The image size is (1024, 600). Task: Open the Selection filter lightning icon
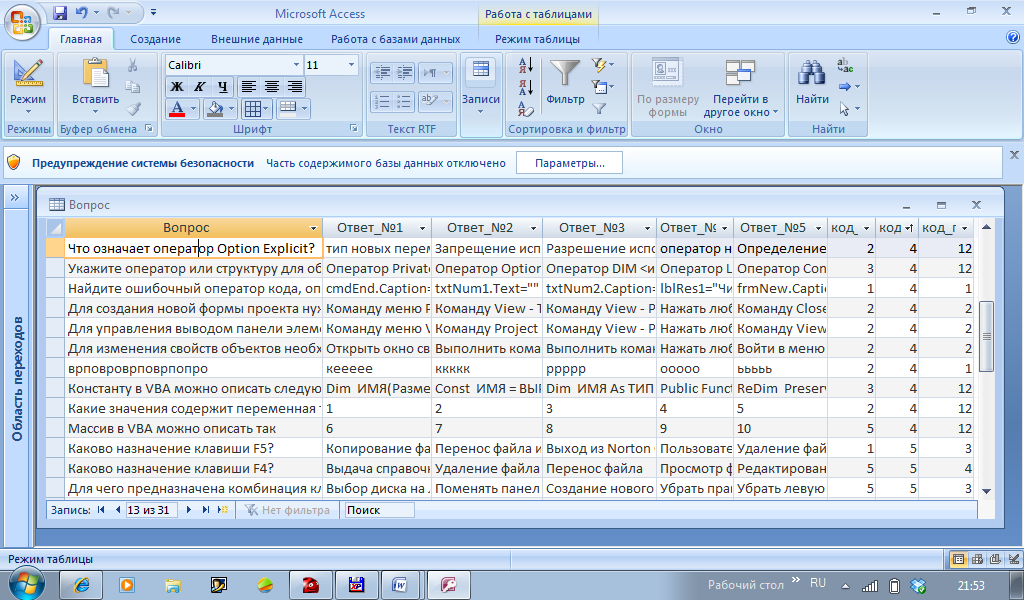(x=602, y=65)
